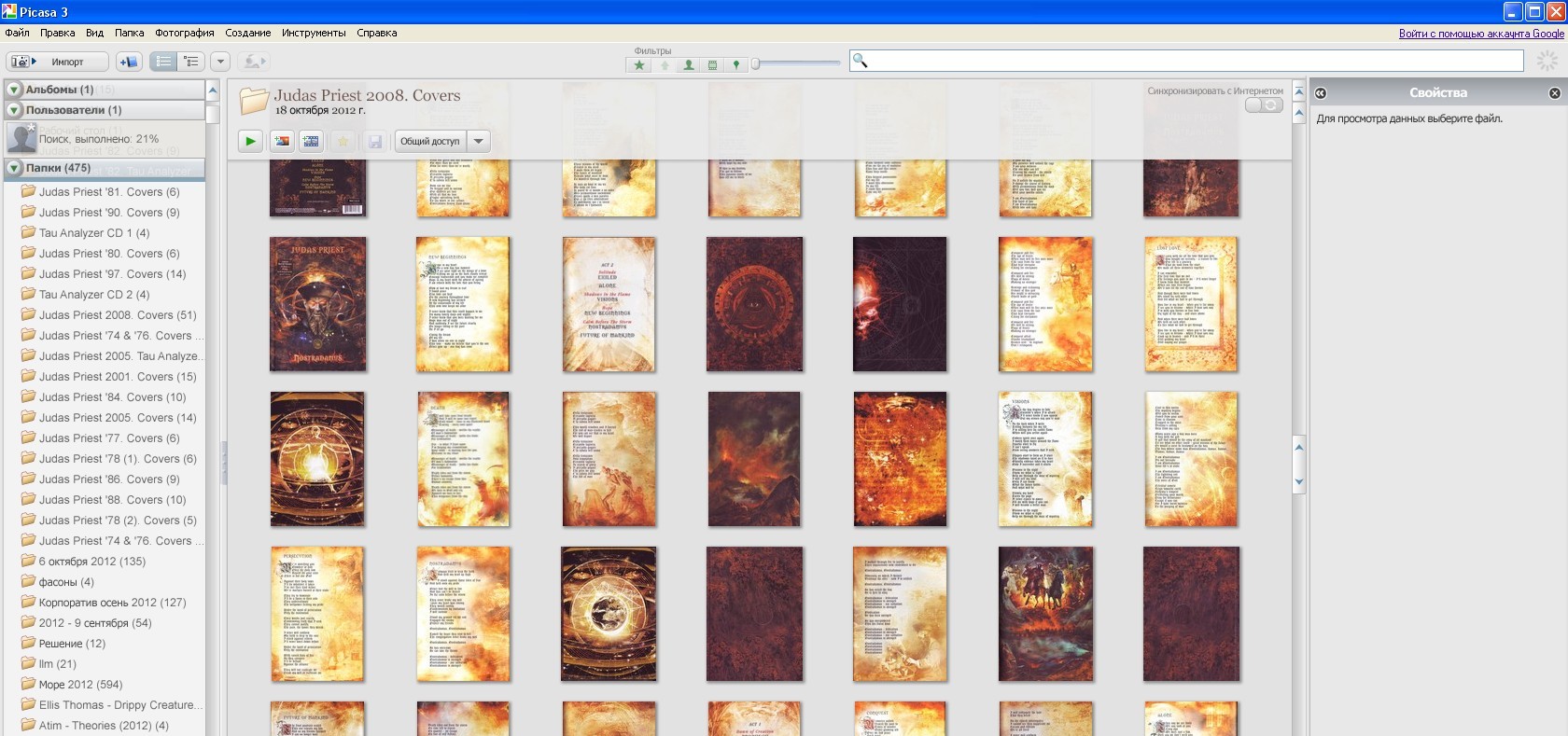Viewport: 1568px width, 736px height.
Task: Open the view options dropdown arrow
Action: pyautogui.click(x=220, y=62)
